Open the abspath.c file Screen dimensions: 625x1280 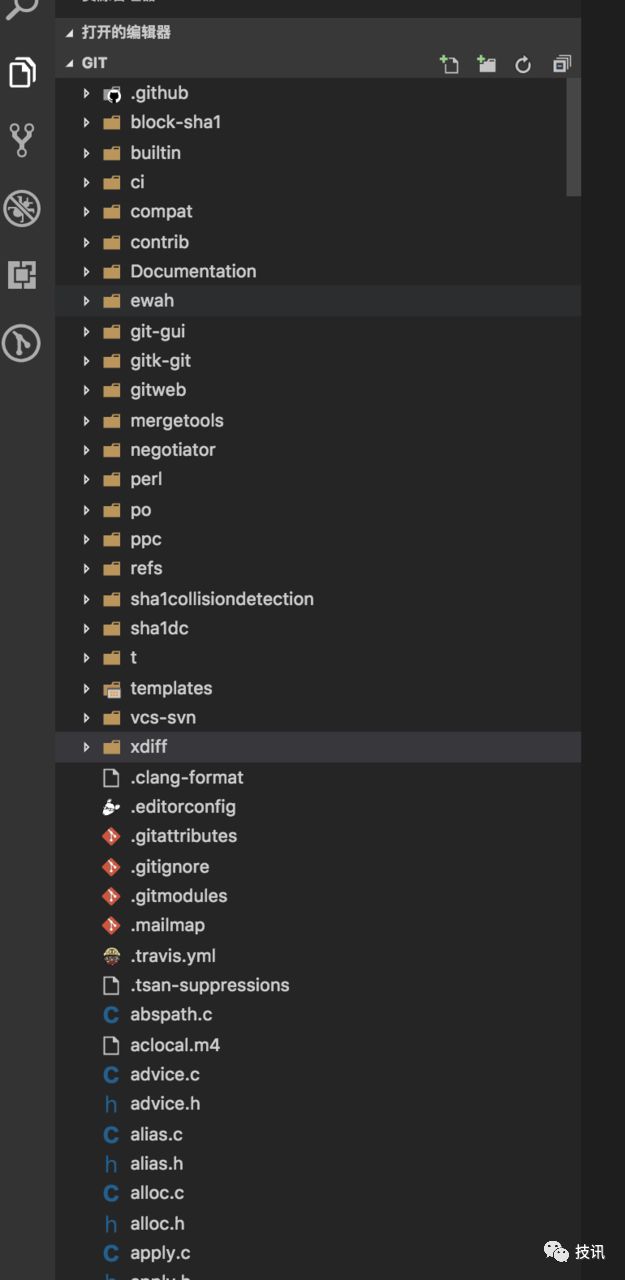(318, 1014)
